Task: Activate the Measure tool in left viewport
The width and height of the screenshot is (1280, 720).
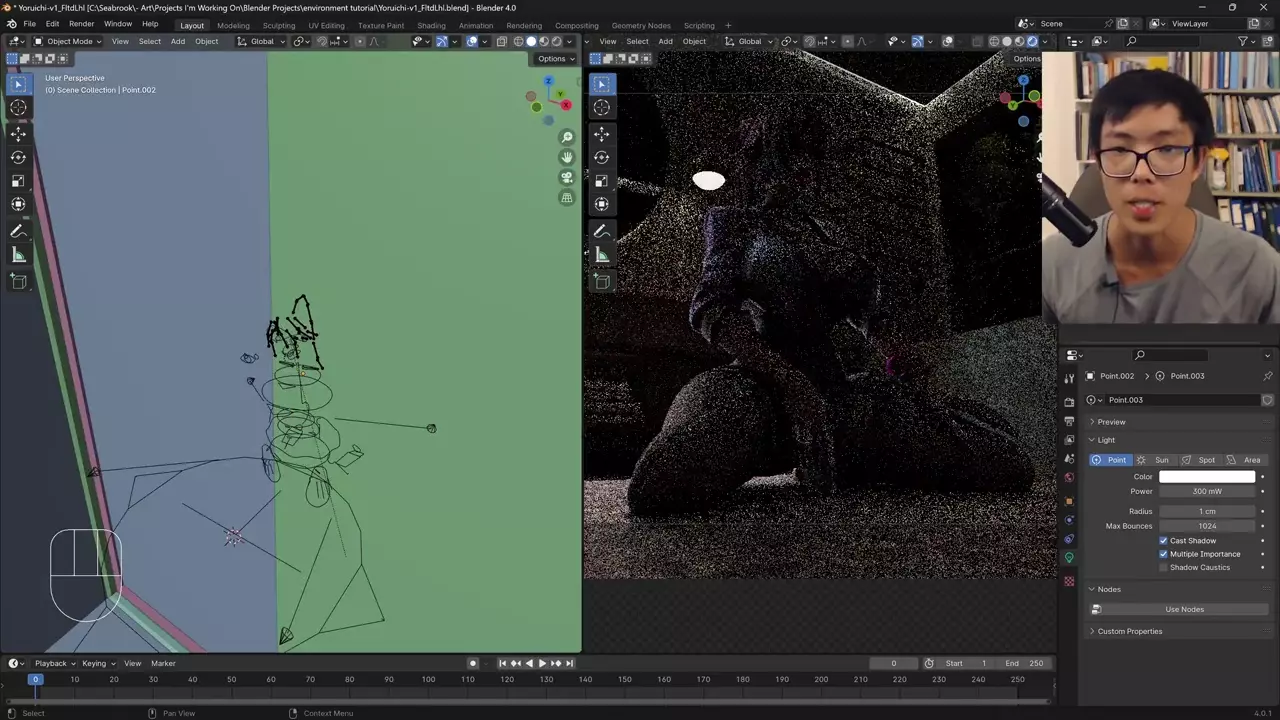Action: click(18, 256)
